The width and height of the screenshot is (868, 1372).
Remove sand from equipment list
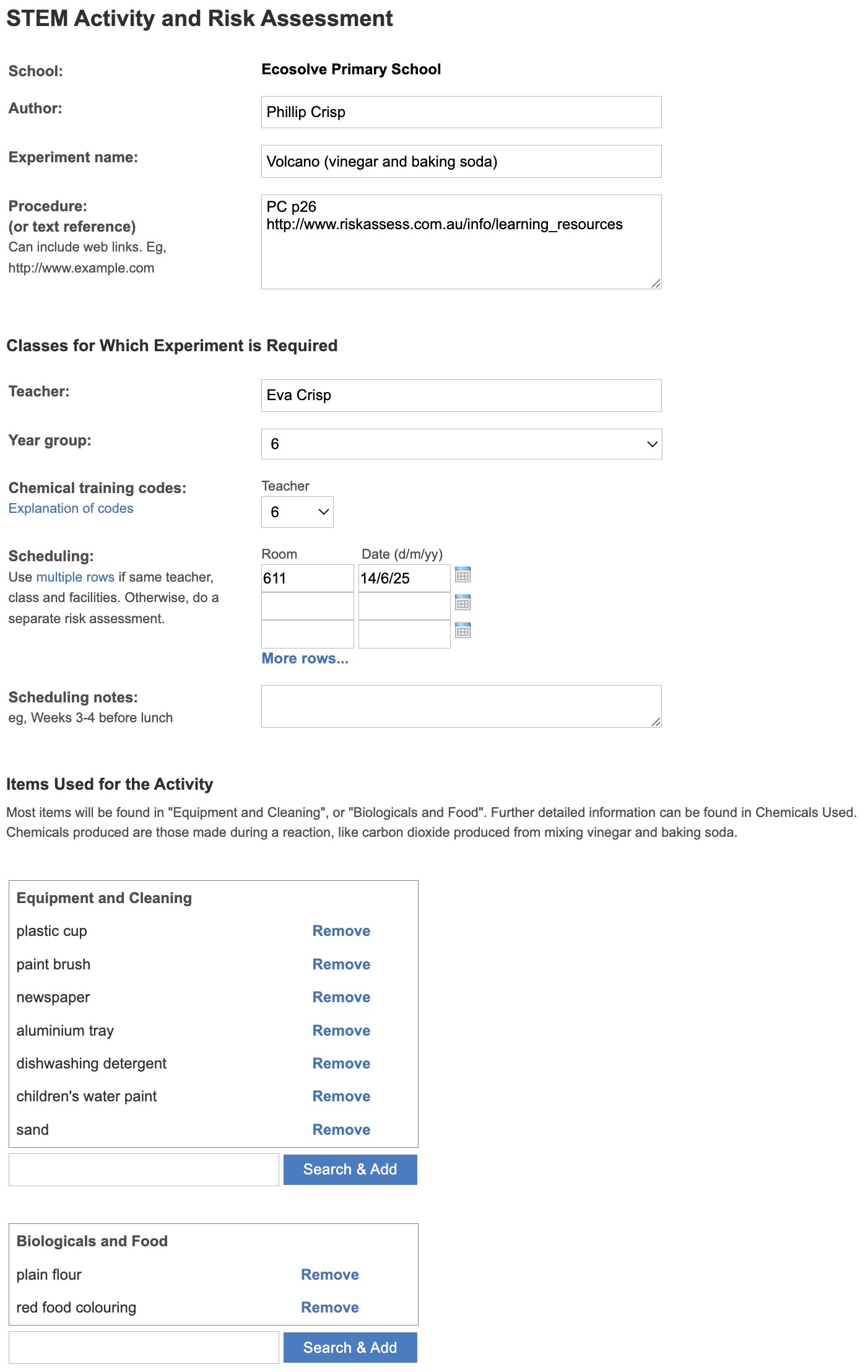tap(341, 1130)
